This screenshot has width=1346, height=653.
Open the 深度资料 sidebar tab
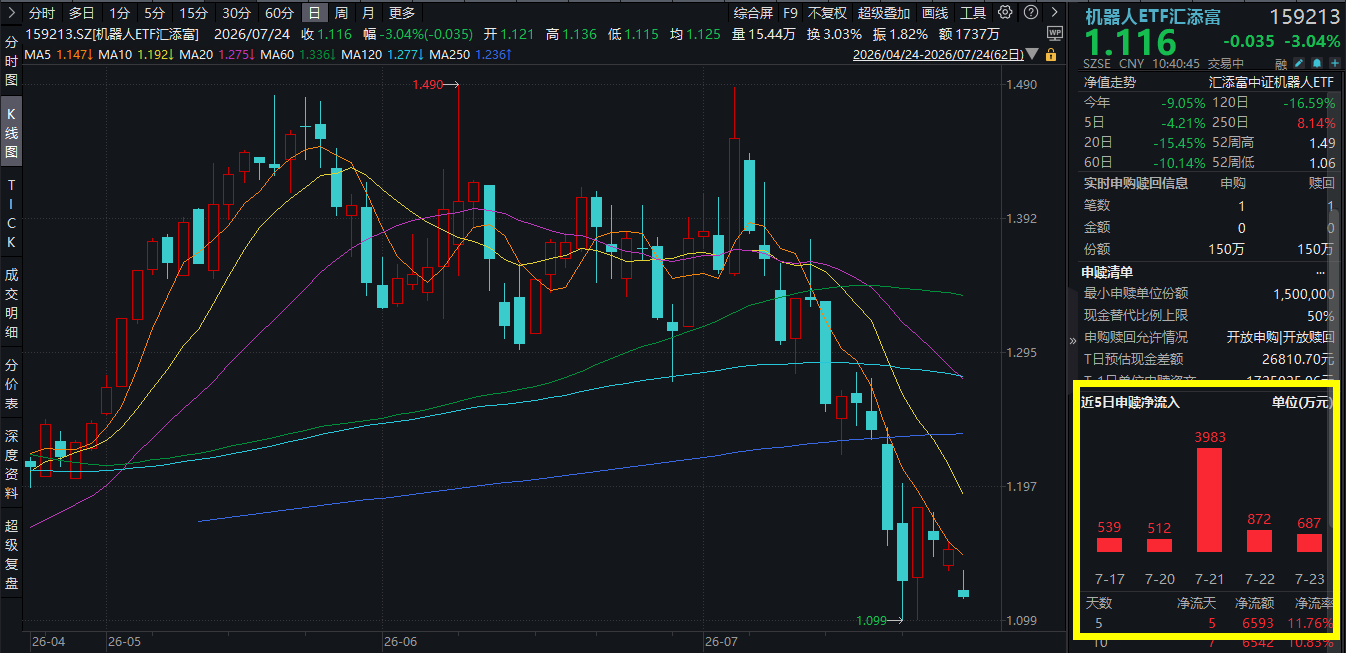11,464
